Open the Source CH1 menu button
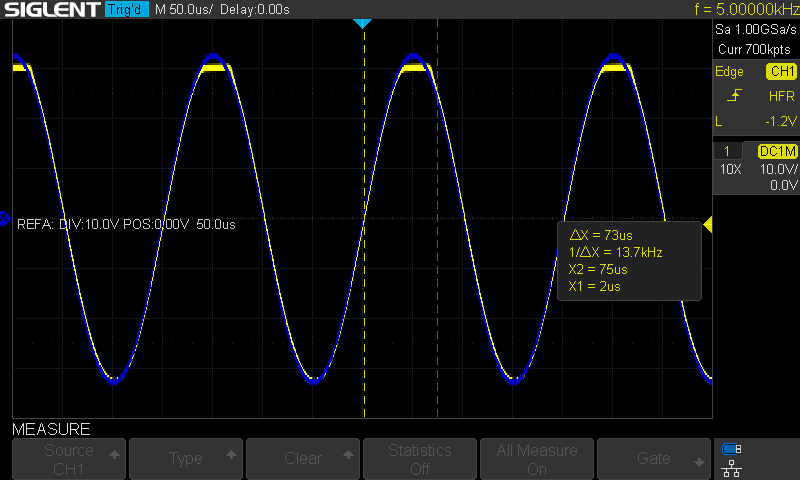800x480 pixels. (x=69, y=459)
